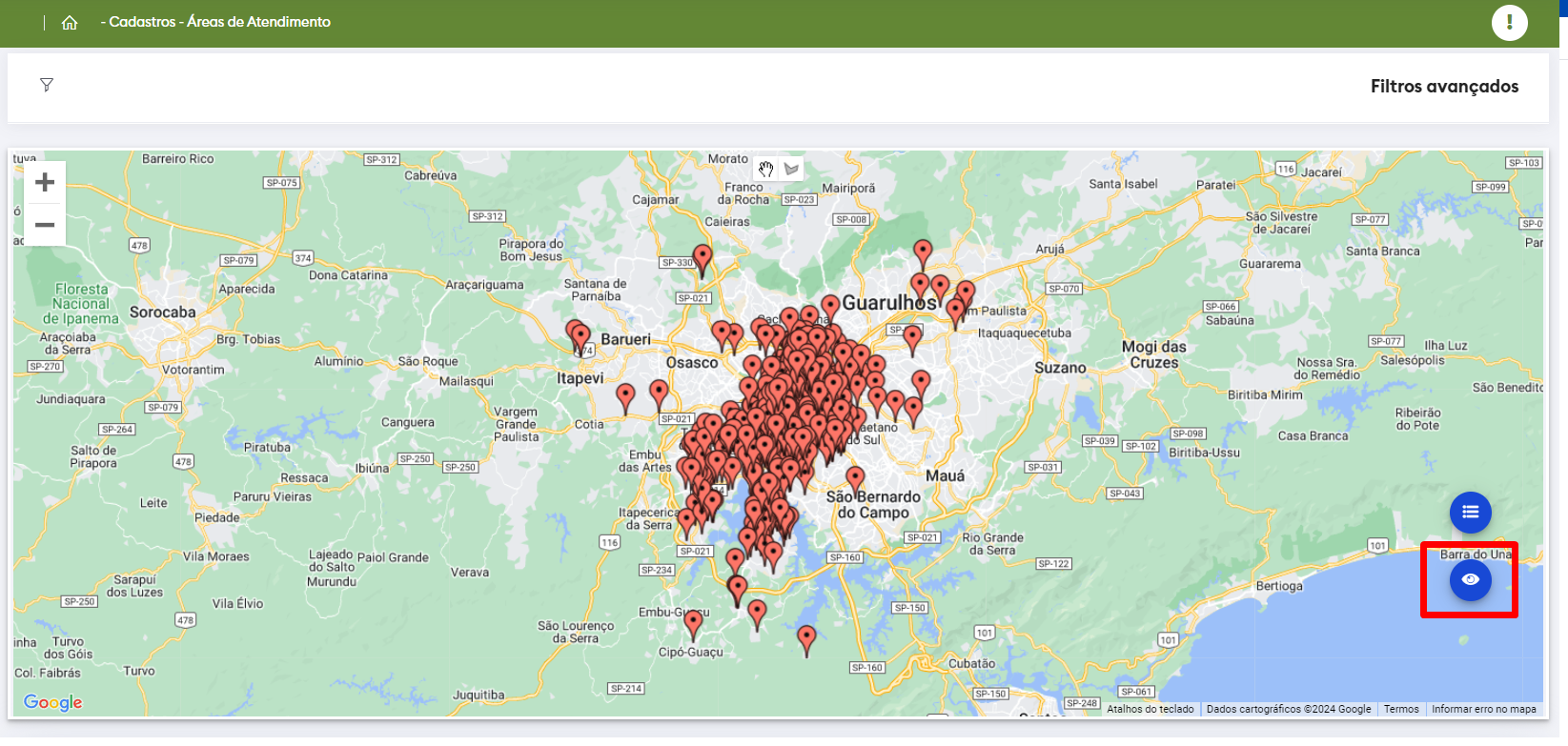The image size is (1568, 746).
Task: Select the marker above Embu-Guaçu label
Action: [693, 623]
